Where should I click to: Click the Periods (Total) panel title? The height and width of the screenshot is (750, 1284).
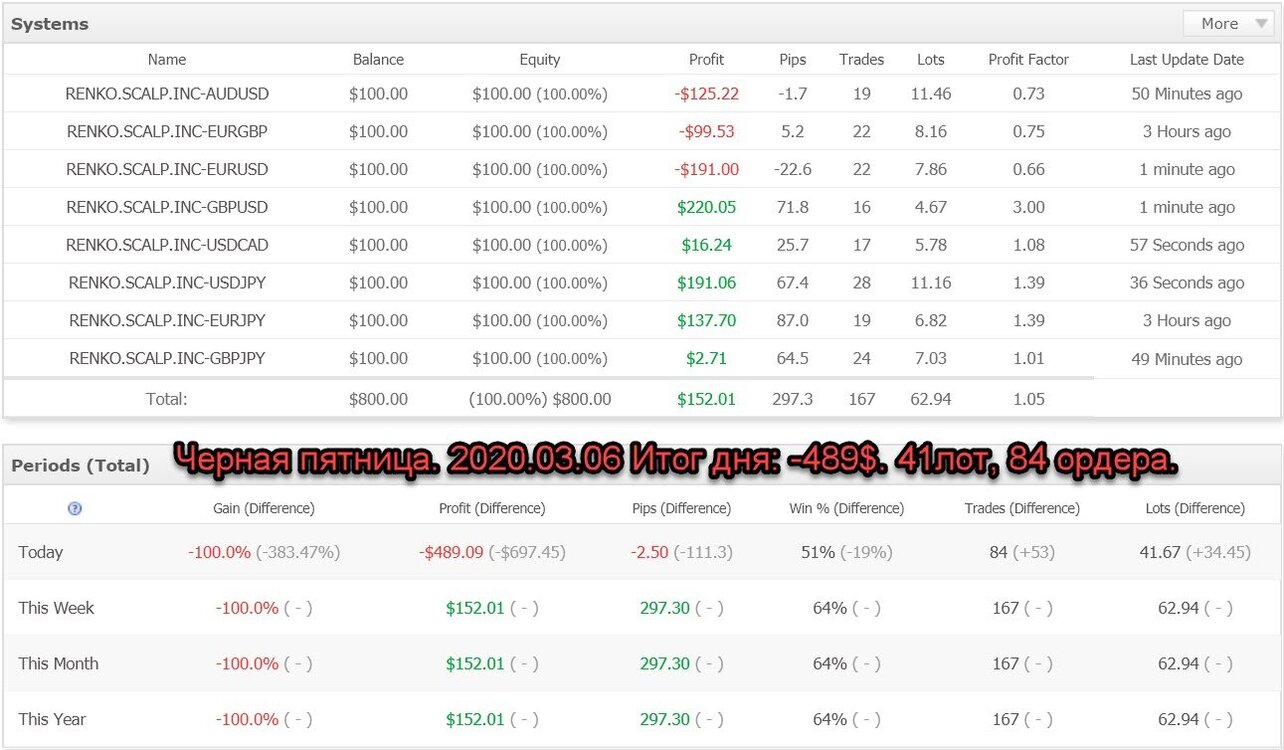coord(80,465)
